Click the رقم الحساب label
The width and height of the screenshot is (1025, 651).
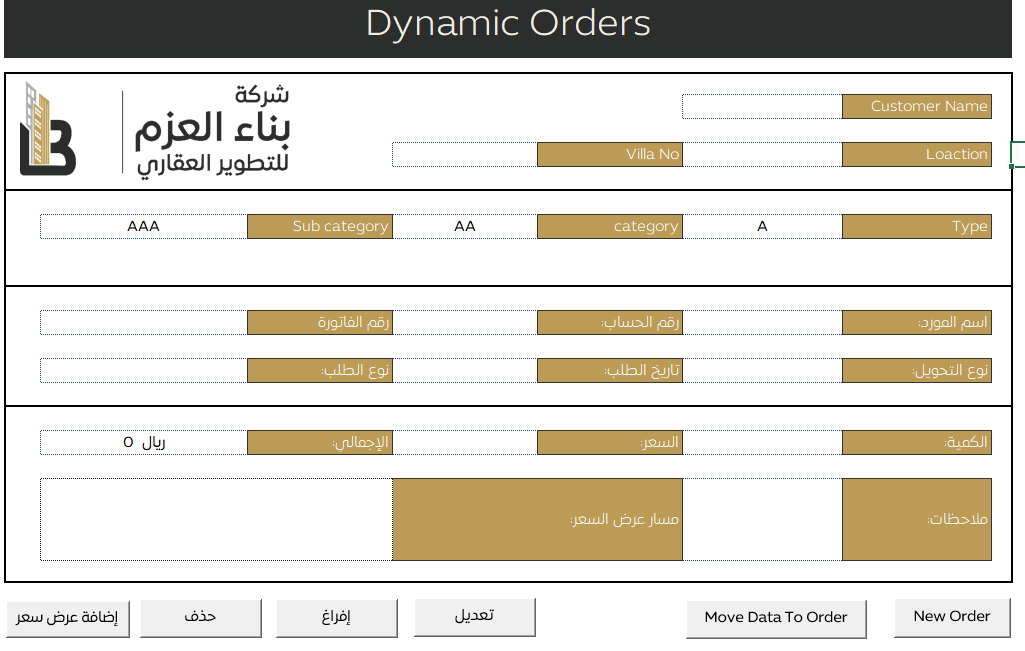610,323
